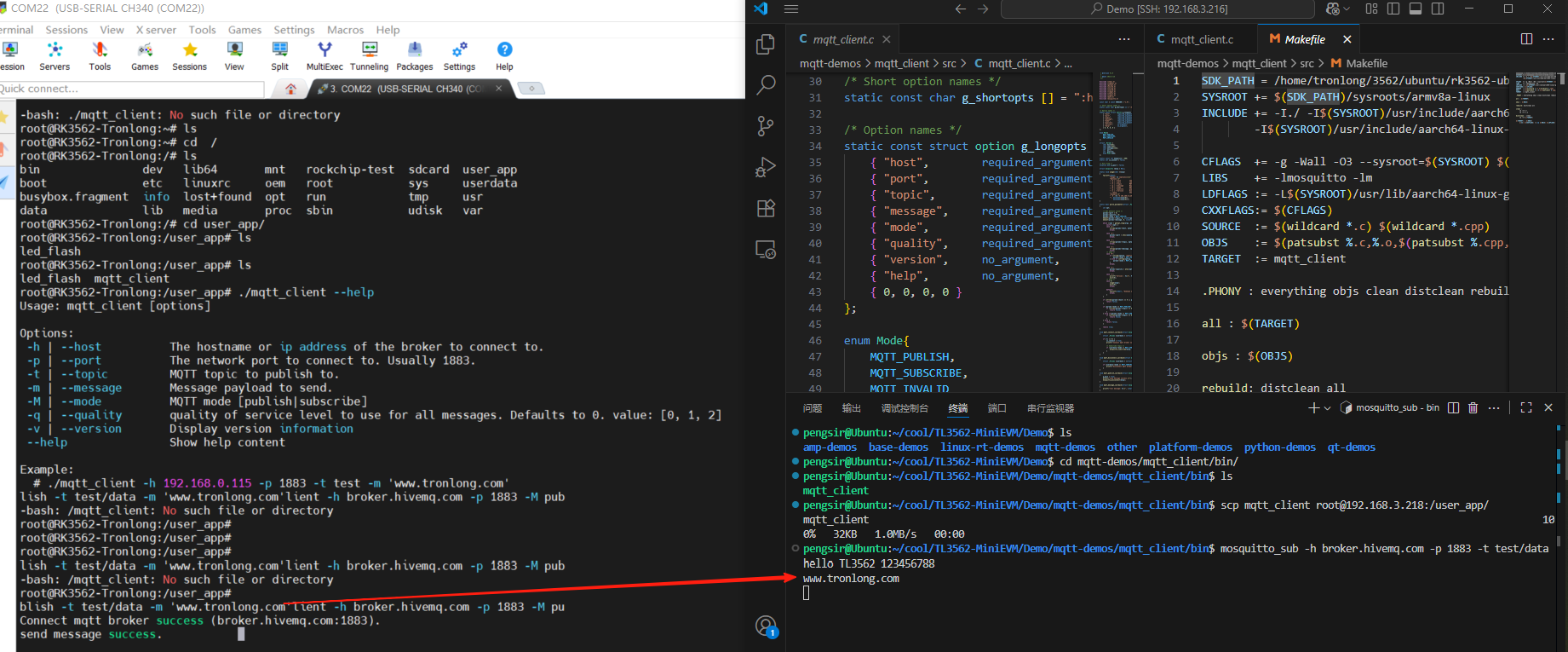Maximize the terminal panel size

[x=1526, y=408]
